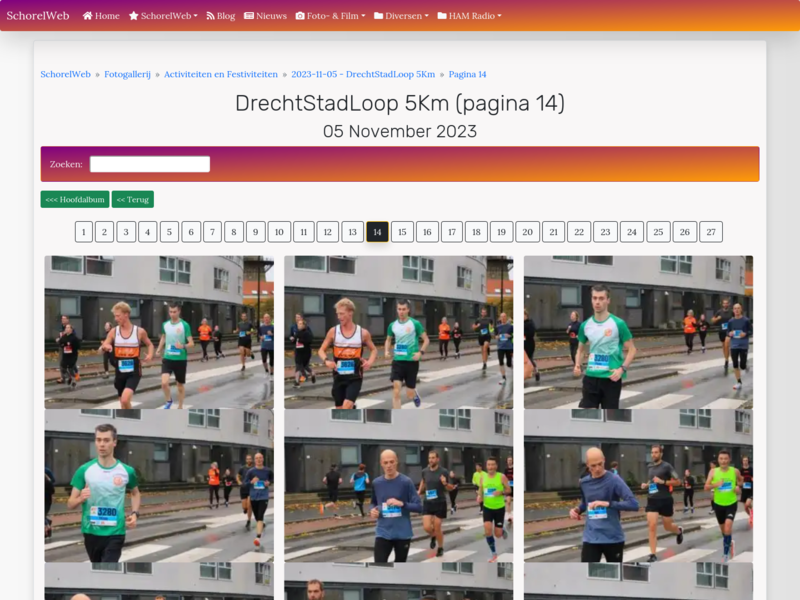Click the folder icon beside Diversen

[x=379, y=16]
